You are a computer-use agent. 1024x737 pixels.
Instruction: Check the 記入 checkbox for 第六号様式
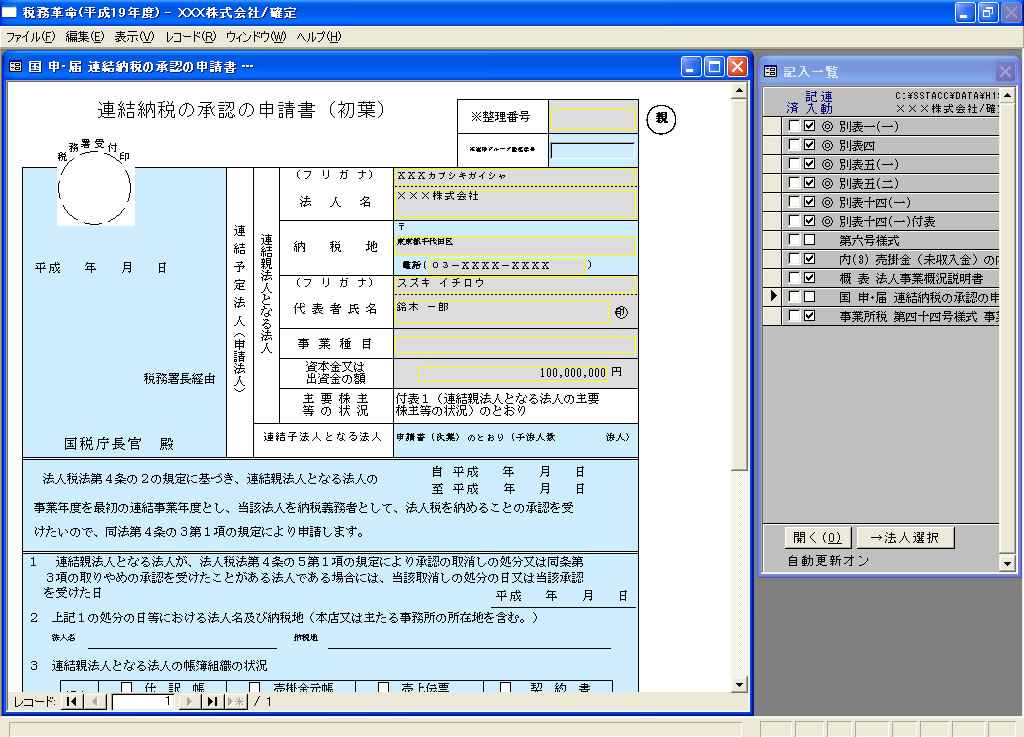point(810,240)
